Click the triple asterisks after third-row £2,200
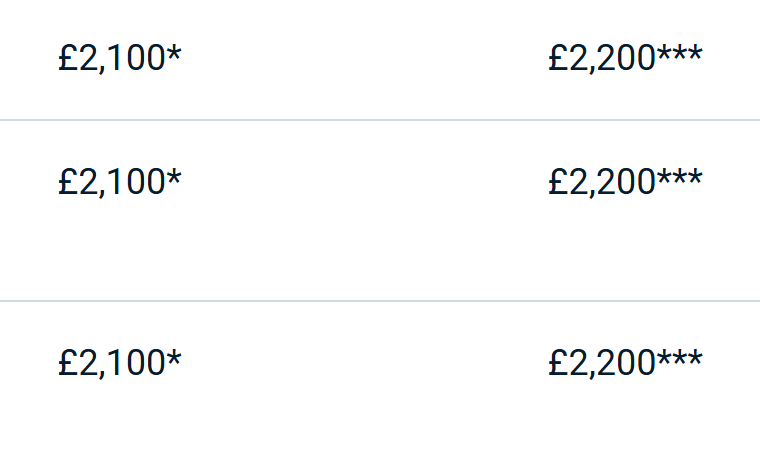The height and width of the screenshot is (468, 760). 680,357
